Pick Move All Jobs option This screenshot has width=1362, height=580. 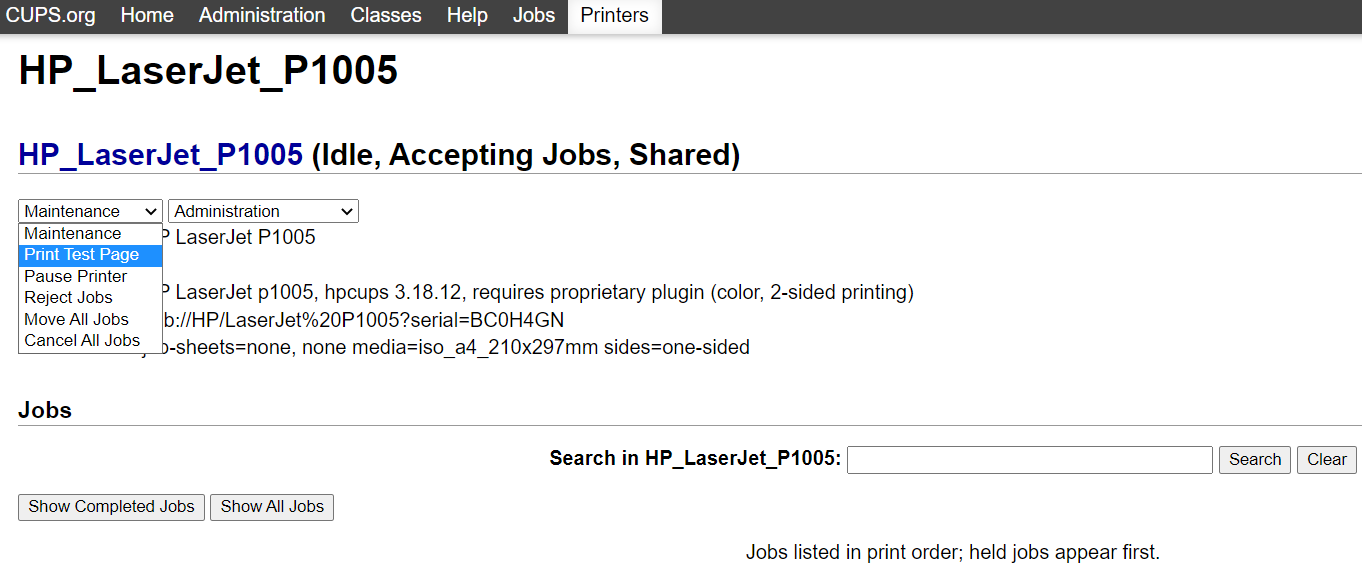[x=77, y=320]
